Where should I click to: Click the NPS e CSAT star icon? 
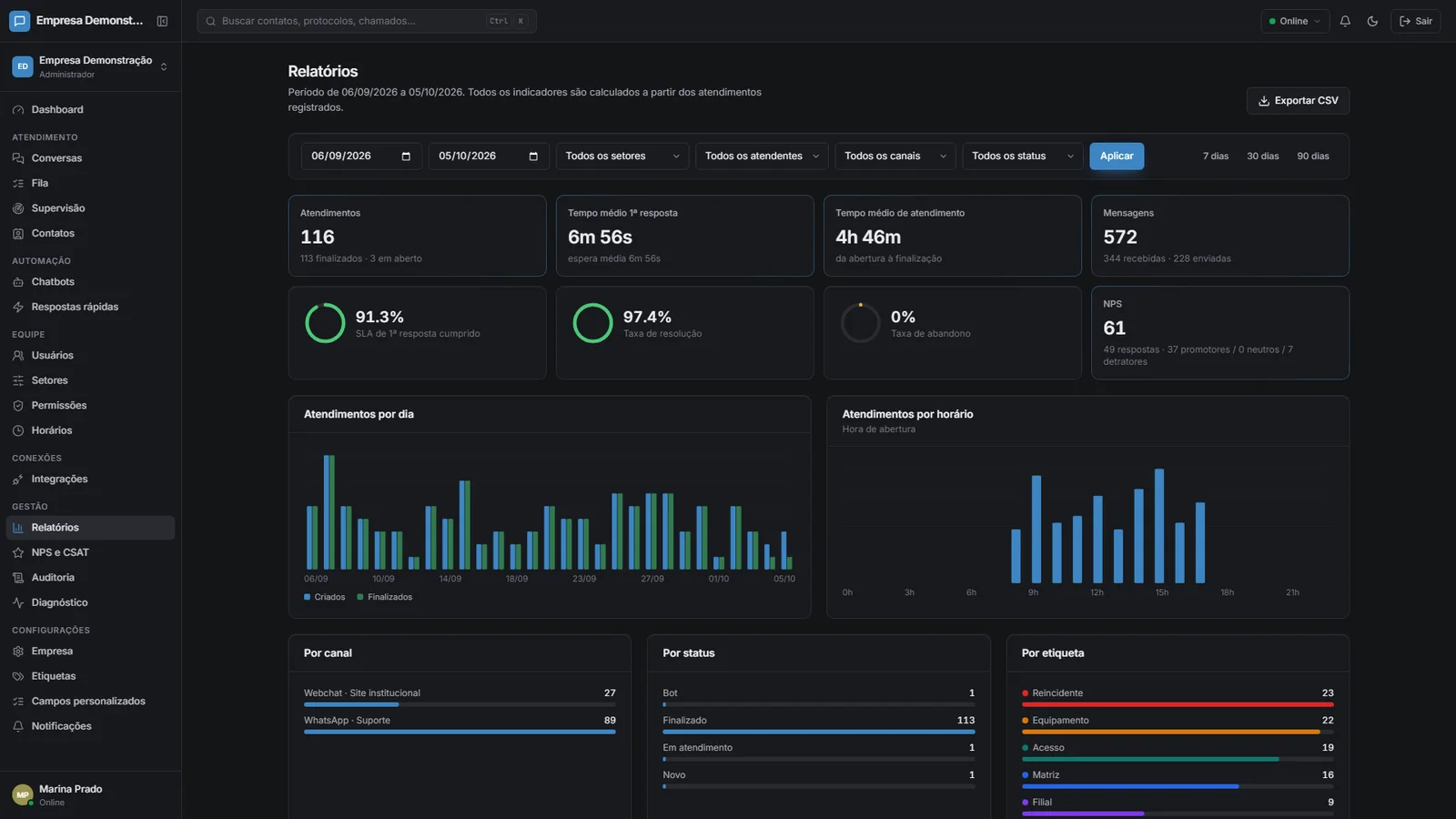[x=18, y=552]
